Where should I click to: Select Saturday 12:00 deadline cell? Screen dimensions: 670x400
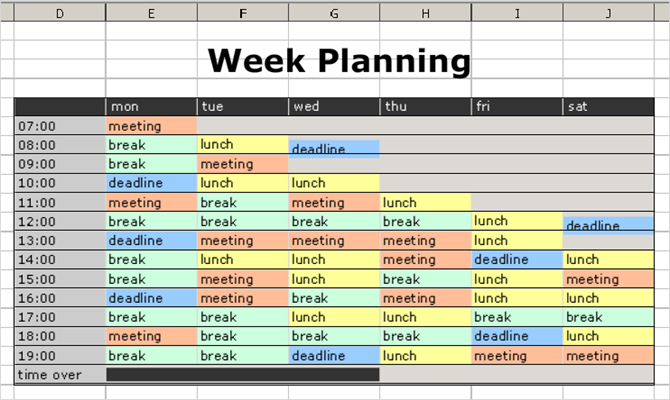(608, 225)
